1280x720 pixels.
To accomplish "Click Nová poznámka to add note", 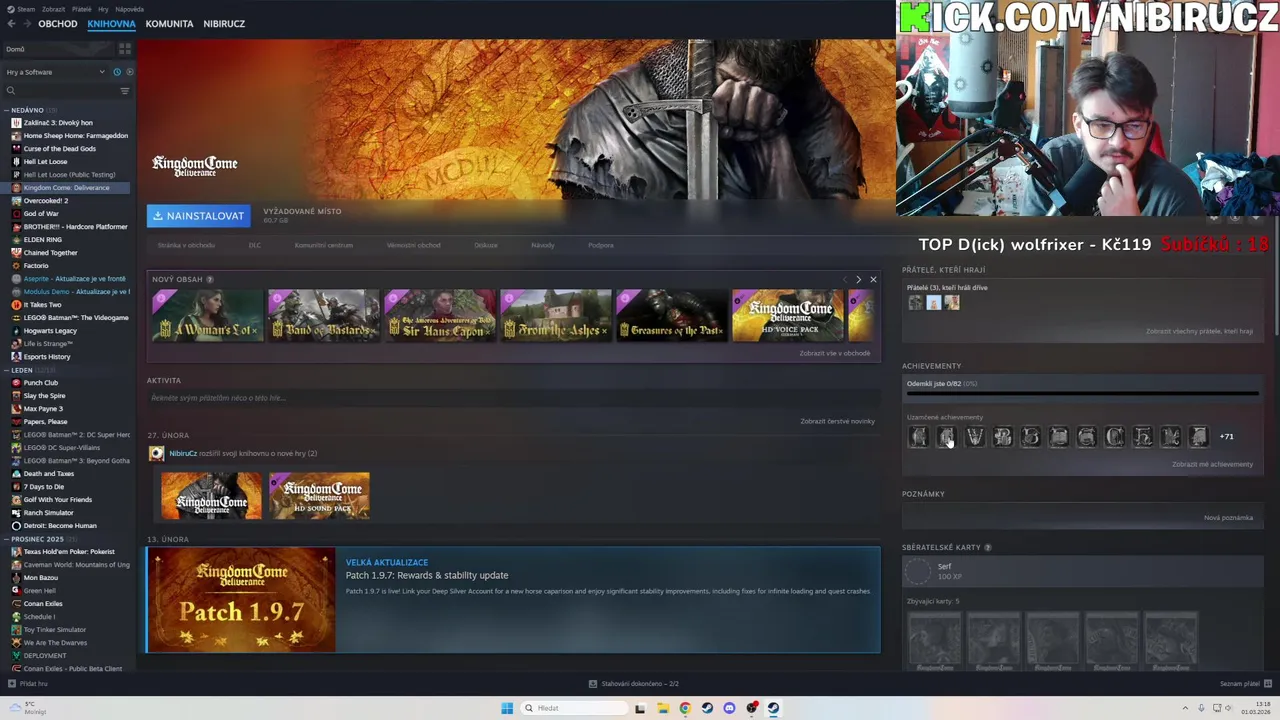I will [x=1228, y=518].
